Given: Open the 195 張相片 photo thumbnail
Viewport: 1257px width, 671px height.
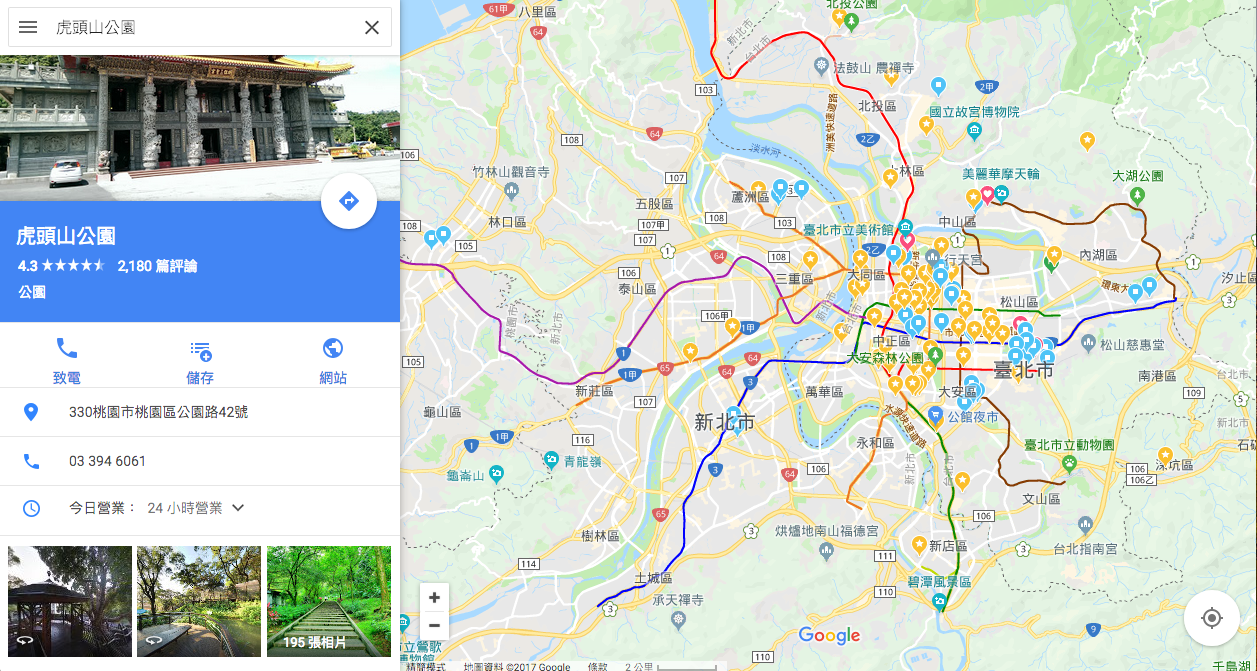Looking at the screenshot, I should [x=329, y=601].
